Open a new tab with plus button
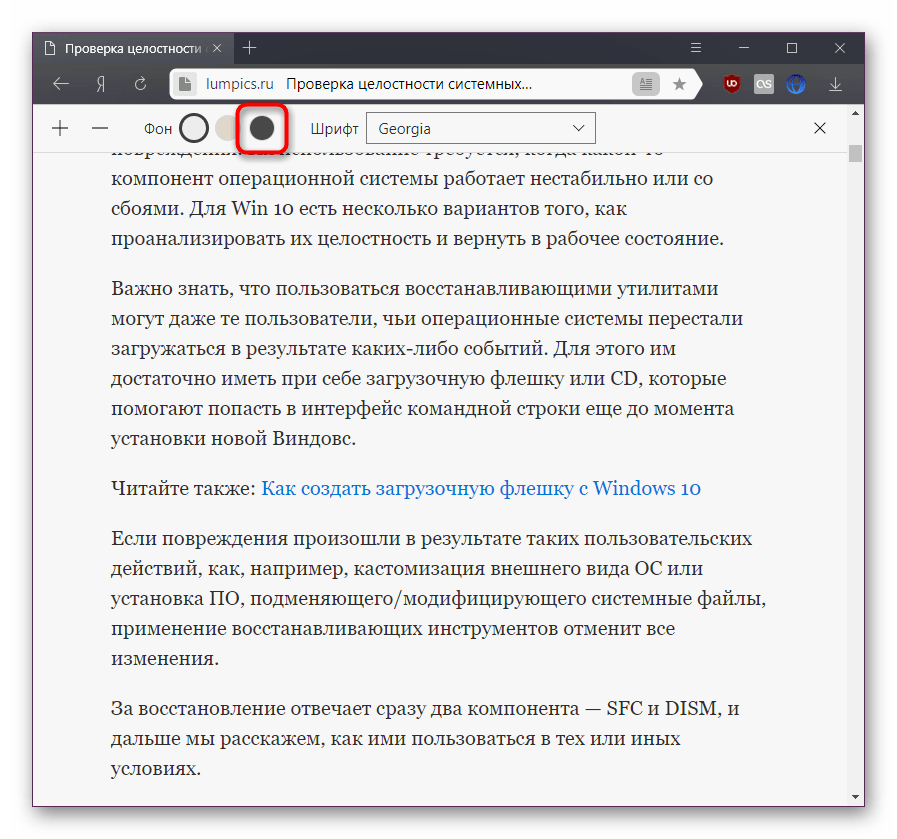Viewport: 897px width, 839px height. 250,48
